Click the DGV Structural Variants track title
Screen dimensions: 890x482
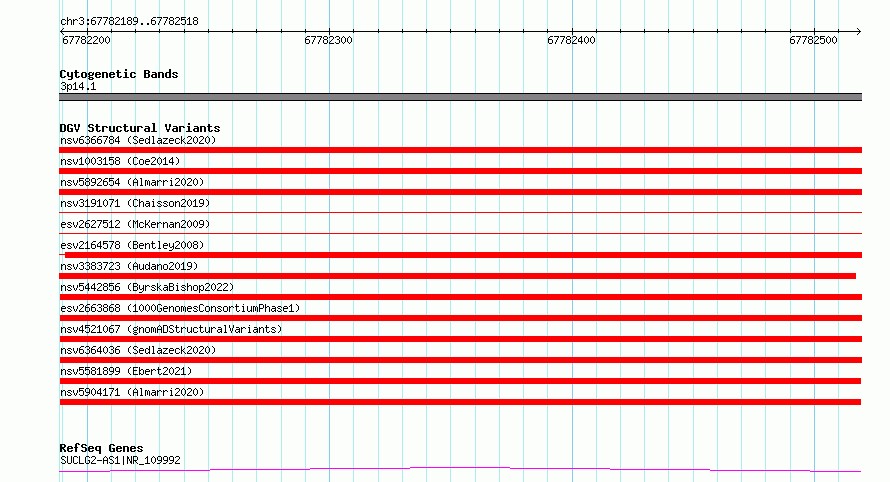(140, 128)
